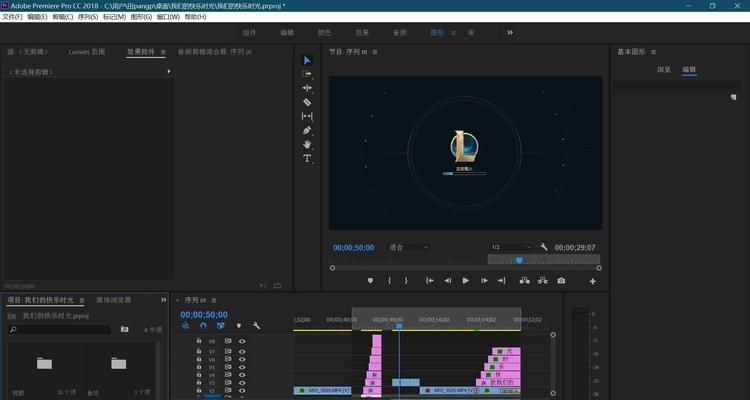Hide track V3 output eye
750x400 pixels.
point(242,383)
